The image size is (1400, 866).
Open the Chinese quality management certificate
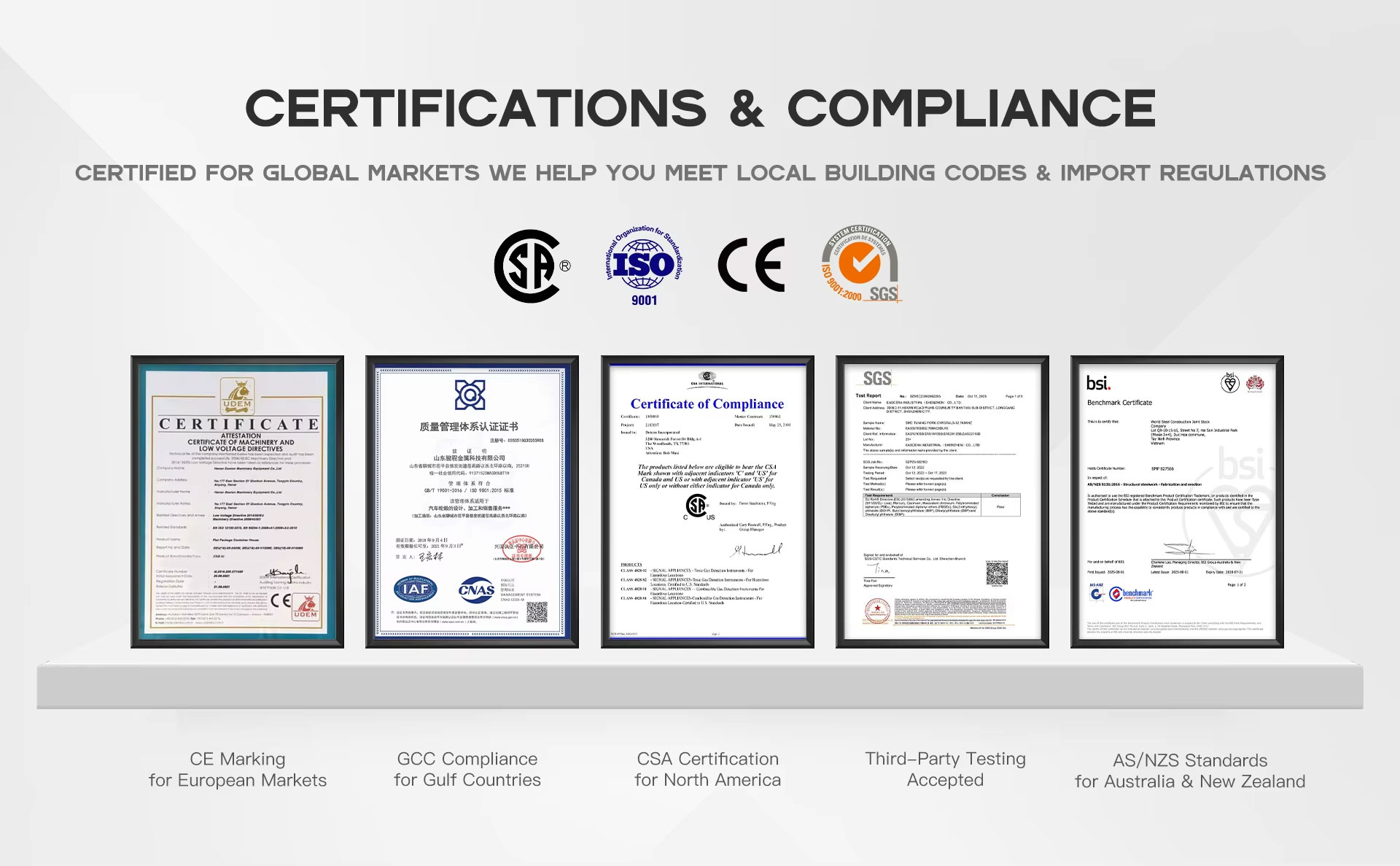(472, 502)
